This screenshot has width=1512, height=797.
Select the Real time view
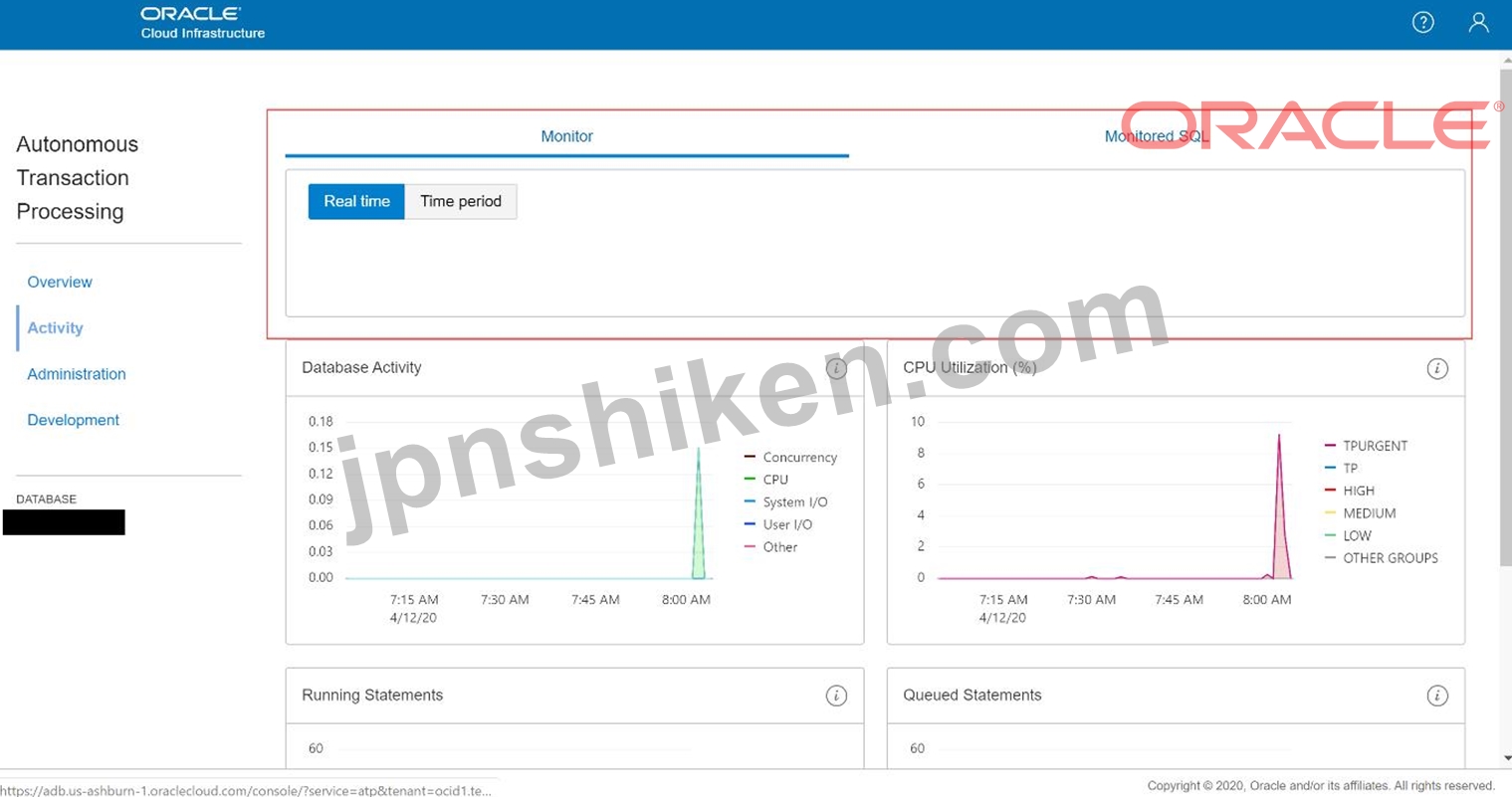click(x=356, y=201)
